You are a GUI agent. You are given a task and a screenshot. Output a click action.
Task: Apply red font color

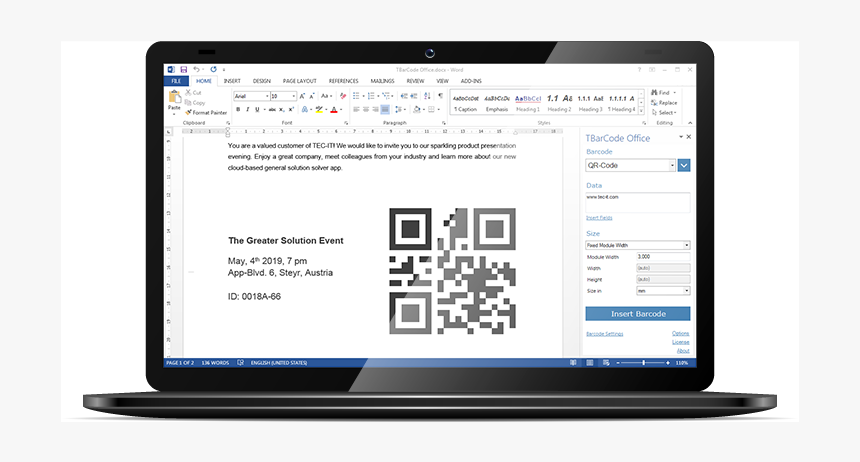point(333,110)
